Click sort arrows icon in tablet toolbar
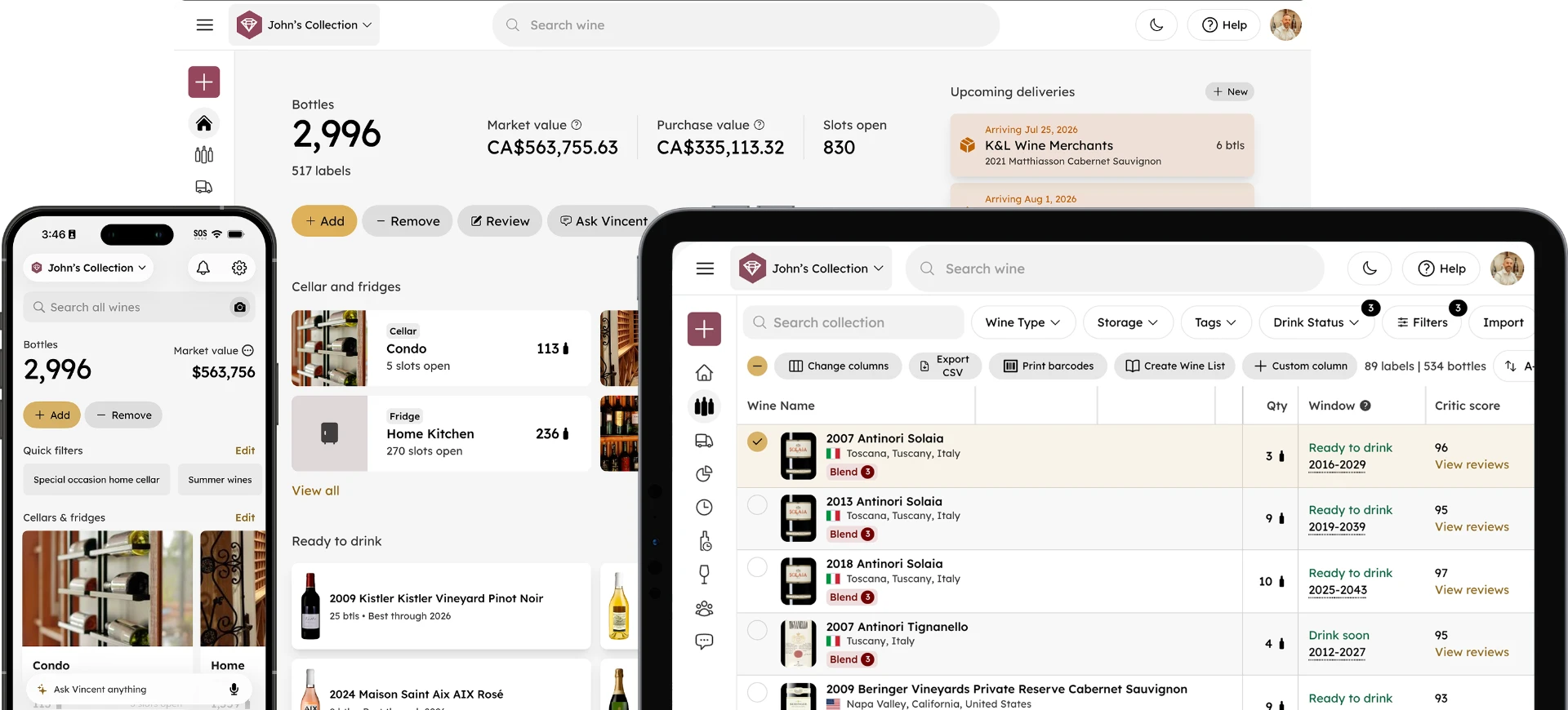 pyautogui.click(x=1511, y=366)
